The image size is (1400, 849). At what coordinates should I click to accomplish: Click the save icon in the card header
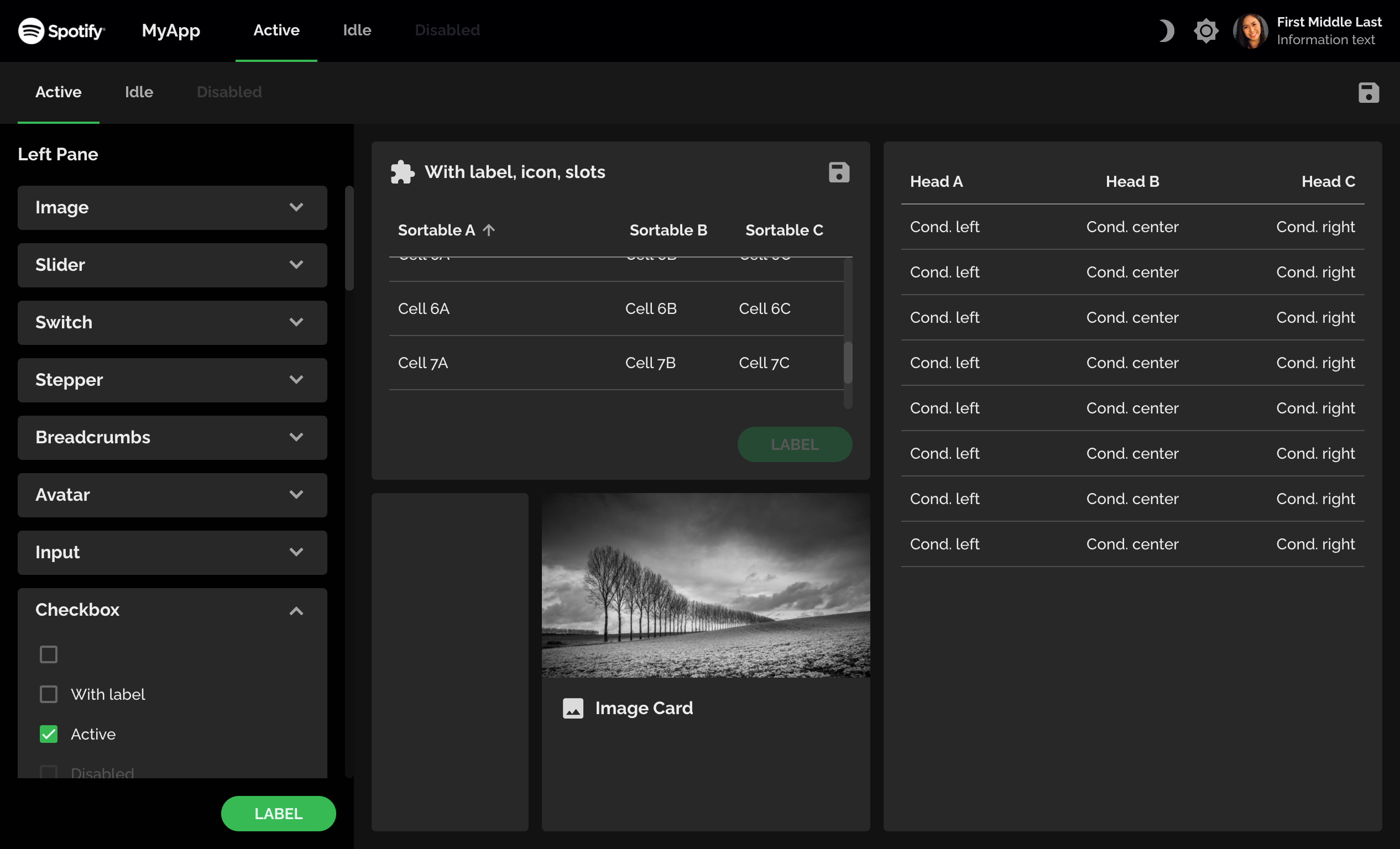(x=839, y=172)
